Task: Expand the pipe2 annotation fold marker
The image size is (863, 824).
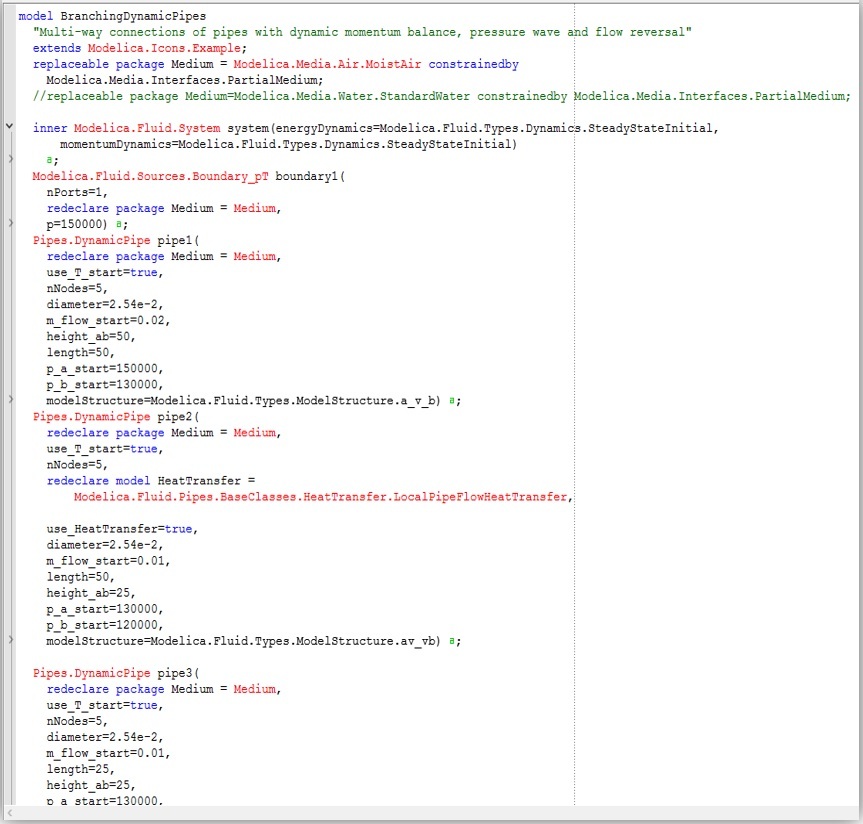Action: (10, 640)
